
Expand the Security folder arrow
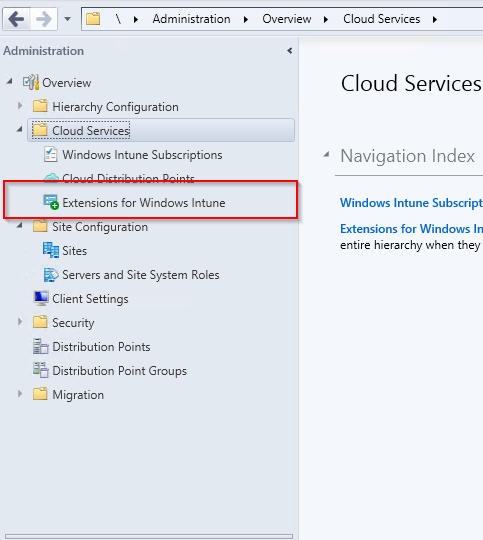(20, 322)
